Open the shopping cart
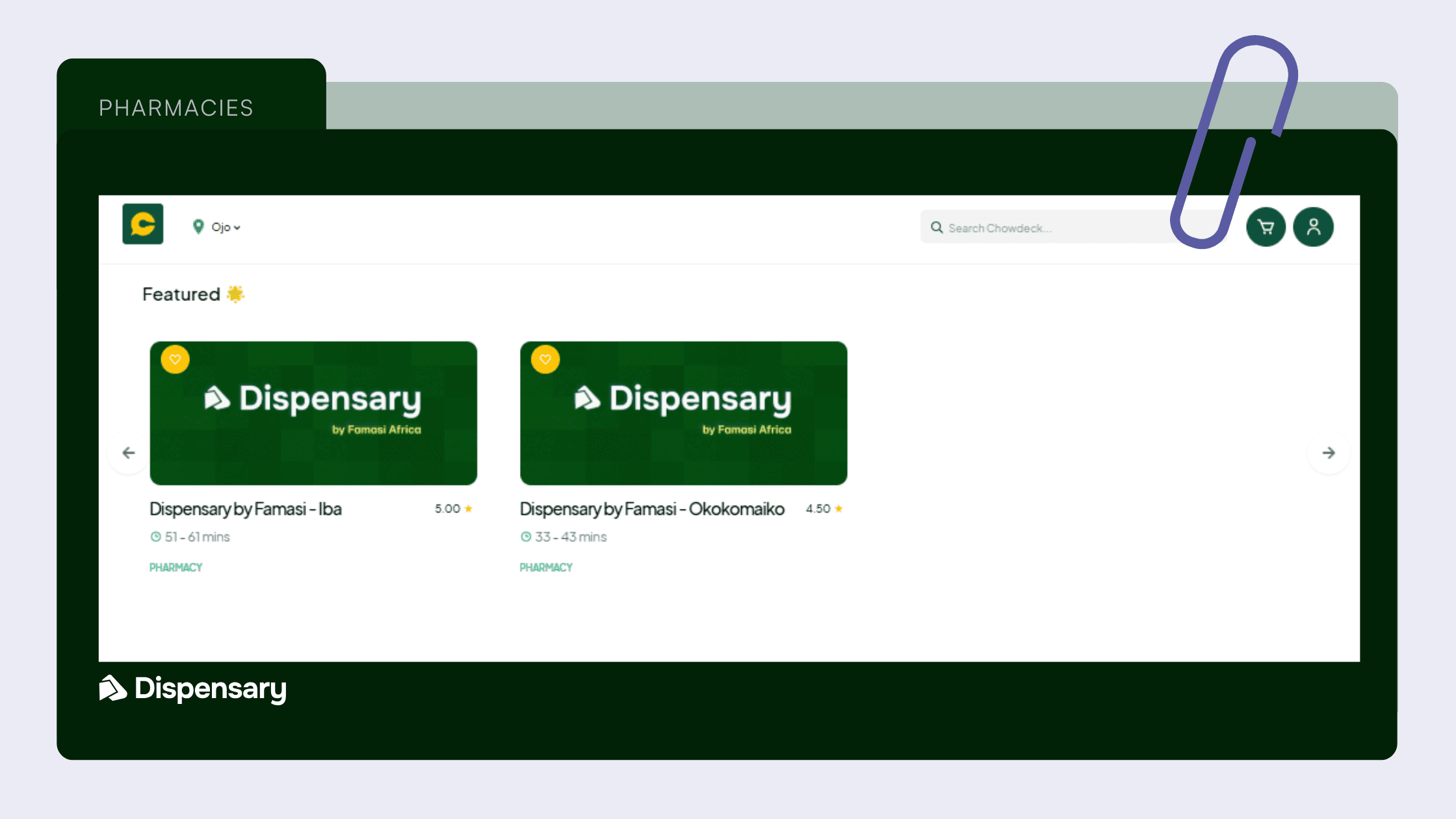This screenshot has height=819, width=1456. click(1266, 227)
